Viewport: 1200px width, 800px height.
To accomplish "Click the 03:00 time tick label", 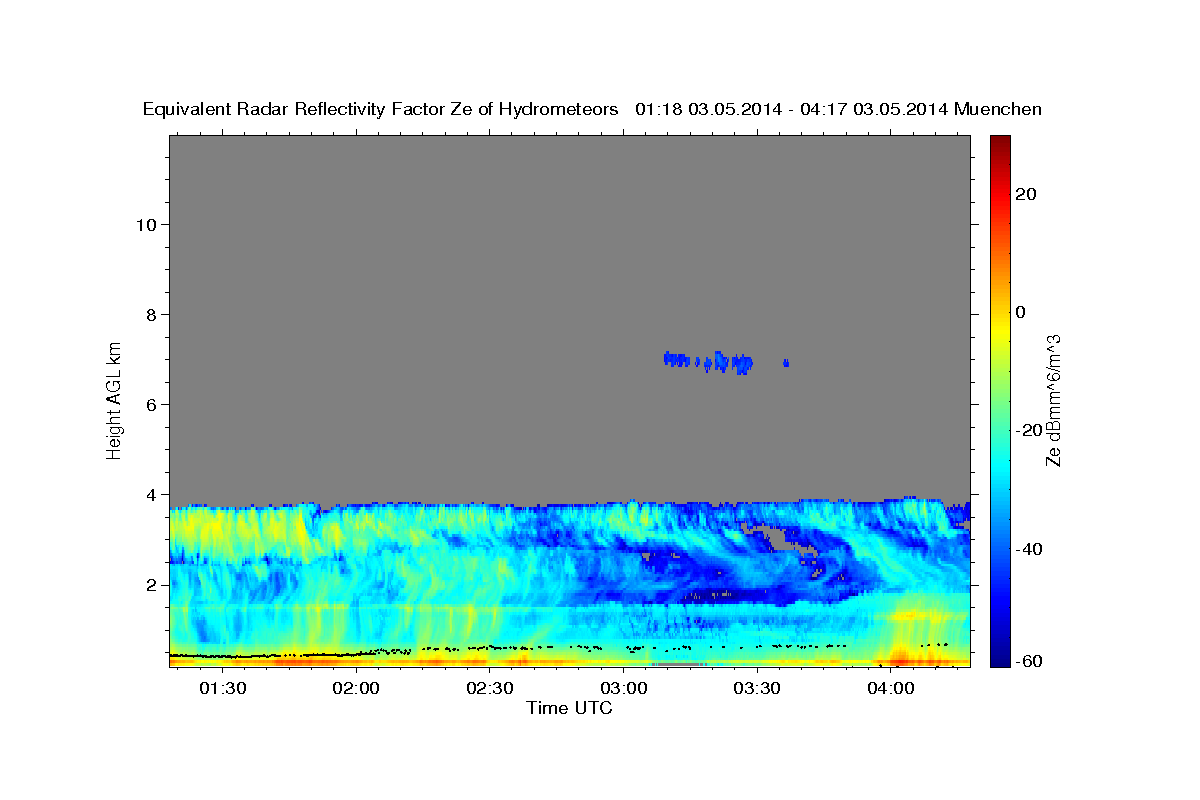I will click(x=623, y=688).
